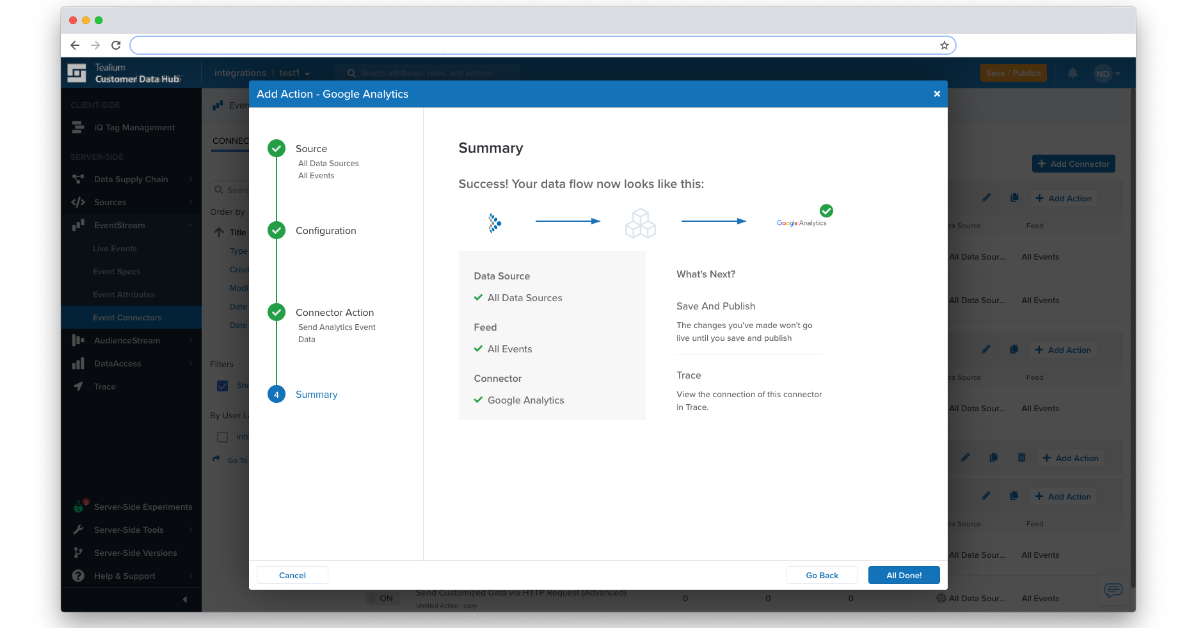
Task: Open the chat bubble widget
Action: [x=1112, y=588]
